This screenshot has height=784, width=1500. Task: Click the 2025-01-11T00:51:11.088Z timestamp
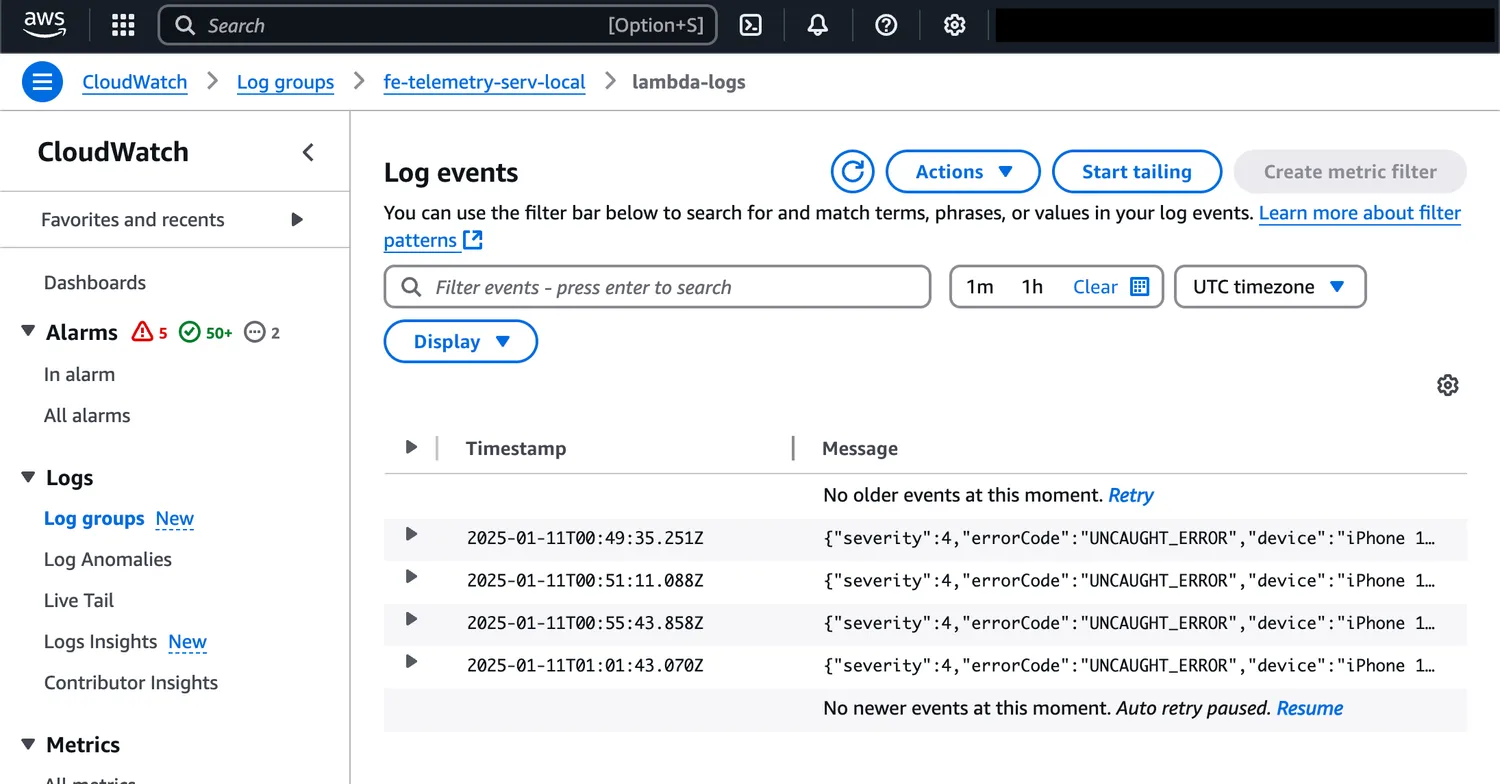[x=585, y=580]
